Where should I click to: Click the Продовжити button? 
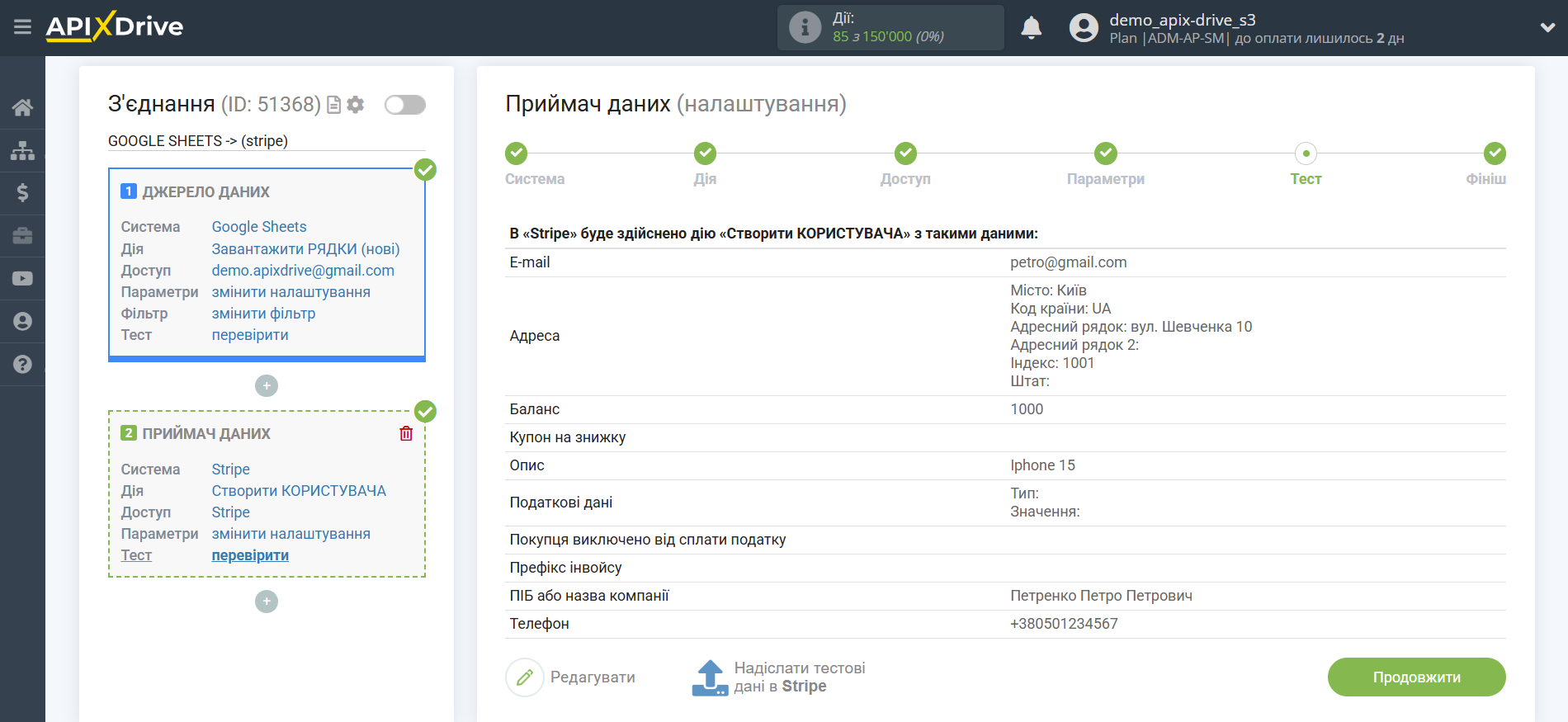tap(1416, 677)
